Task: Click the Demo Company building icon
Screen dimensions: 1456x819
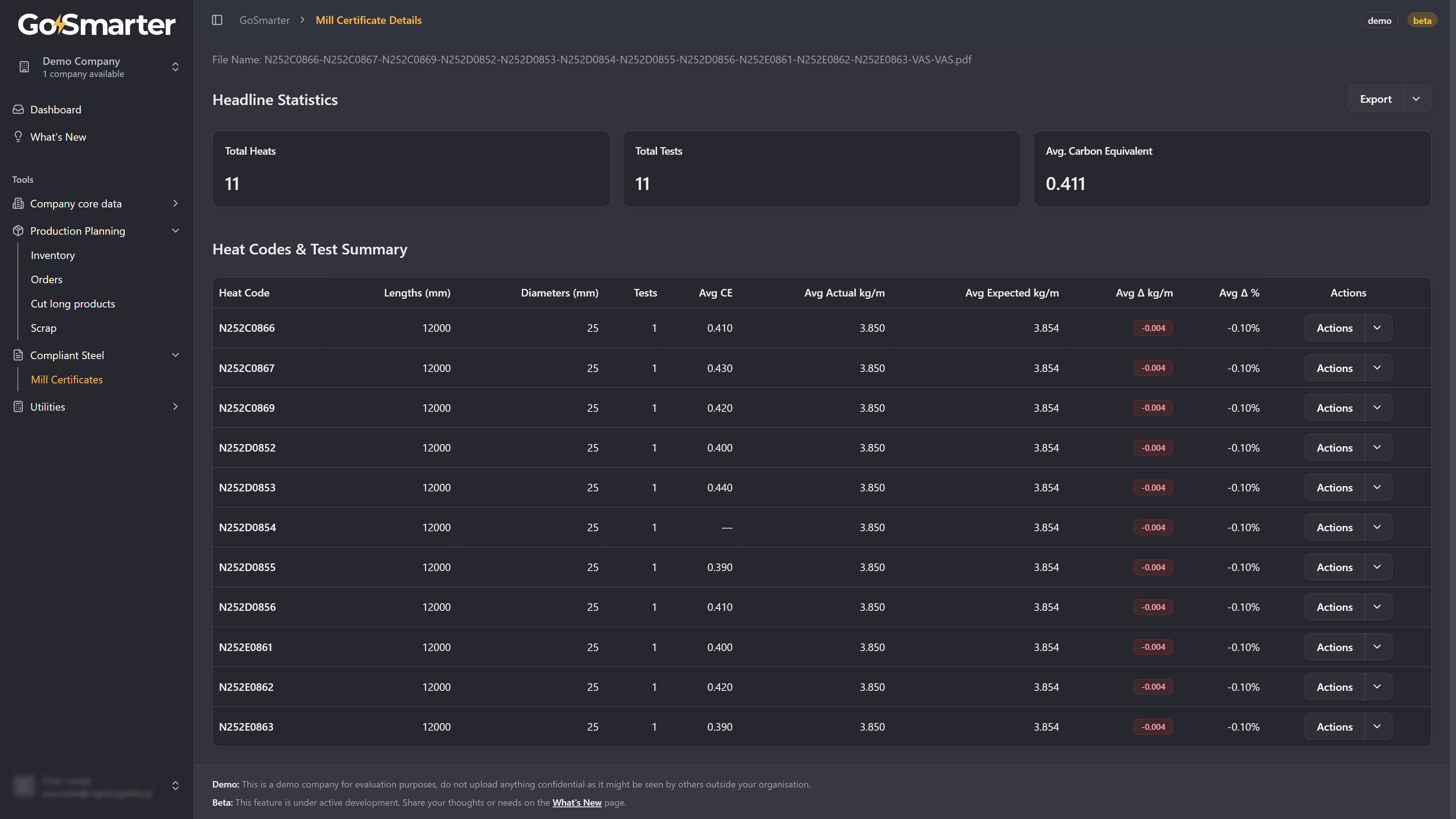Action: 24,67
